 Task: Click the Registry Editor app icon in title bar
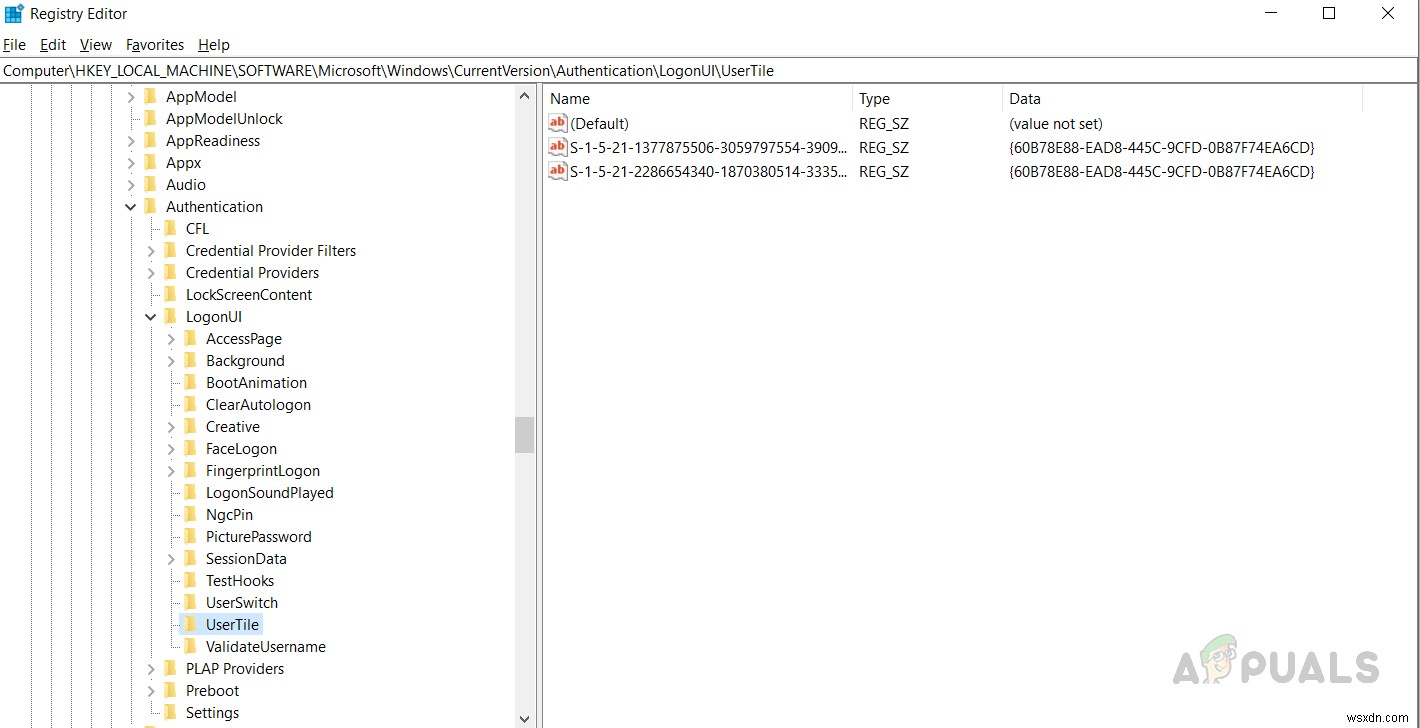click(14, 14)
